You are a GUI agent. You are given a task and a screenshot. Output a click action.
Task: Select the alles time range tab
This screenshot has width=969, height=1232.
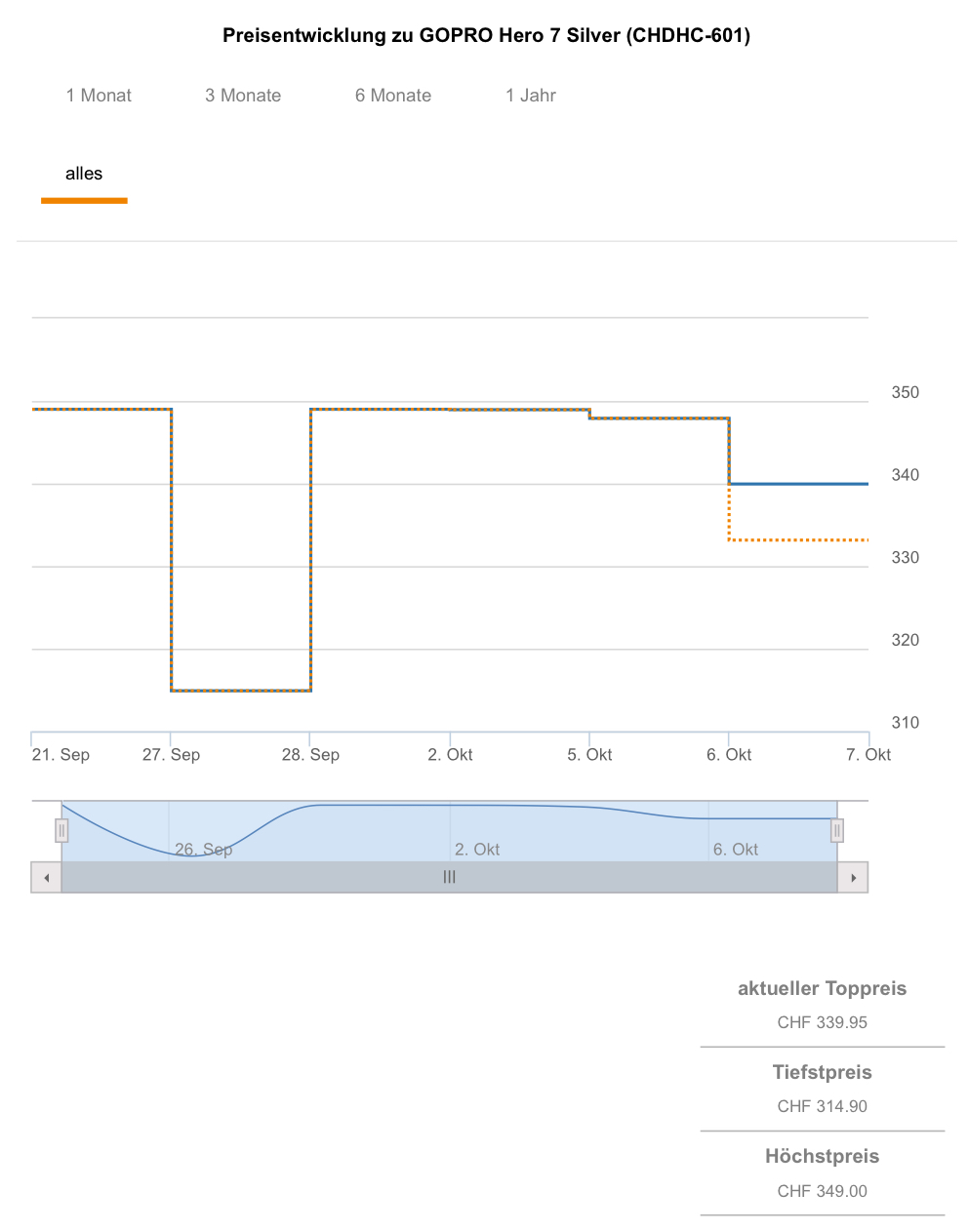tap(84, 174)
